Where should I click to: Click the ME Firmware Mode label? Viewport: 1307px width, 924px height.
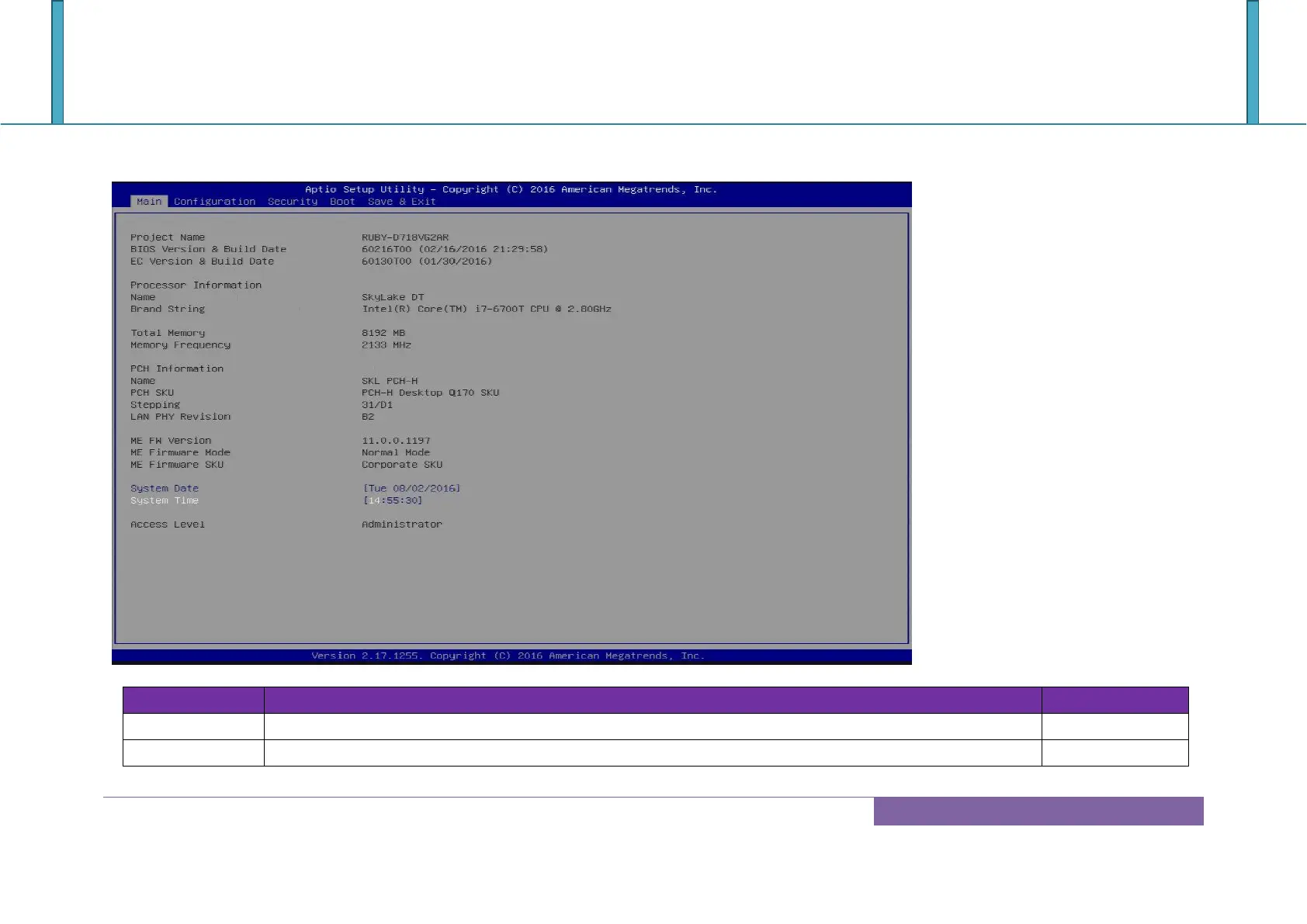[180, 452]
